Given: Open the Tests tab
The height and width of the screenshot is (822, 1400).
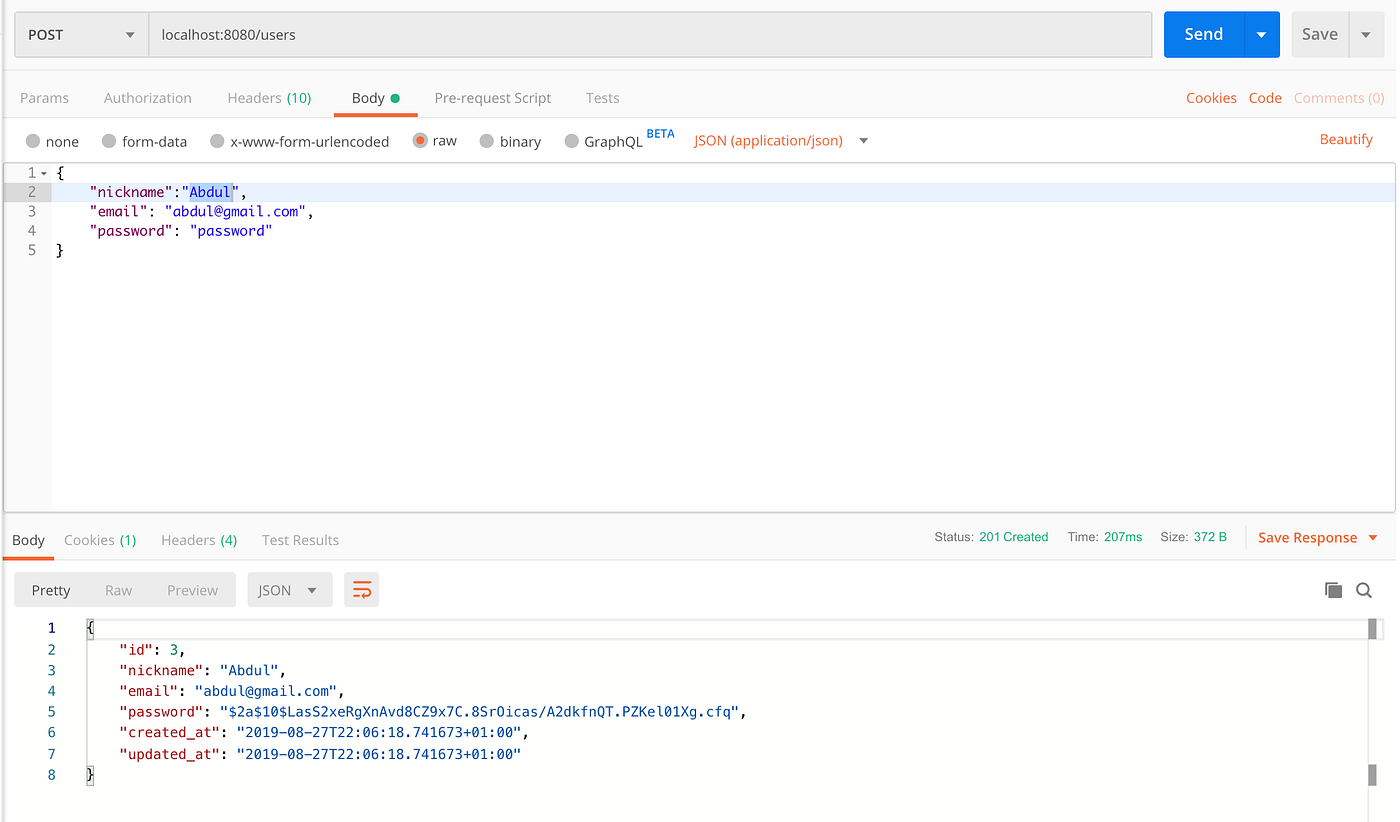Looking at the screenshot, I should (602, 97).
